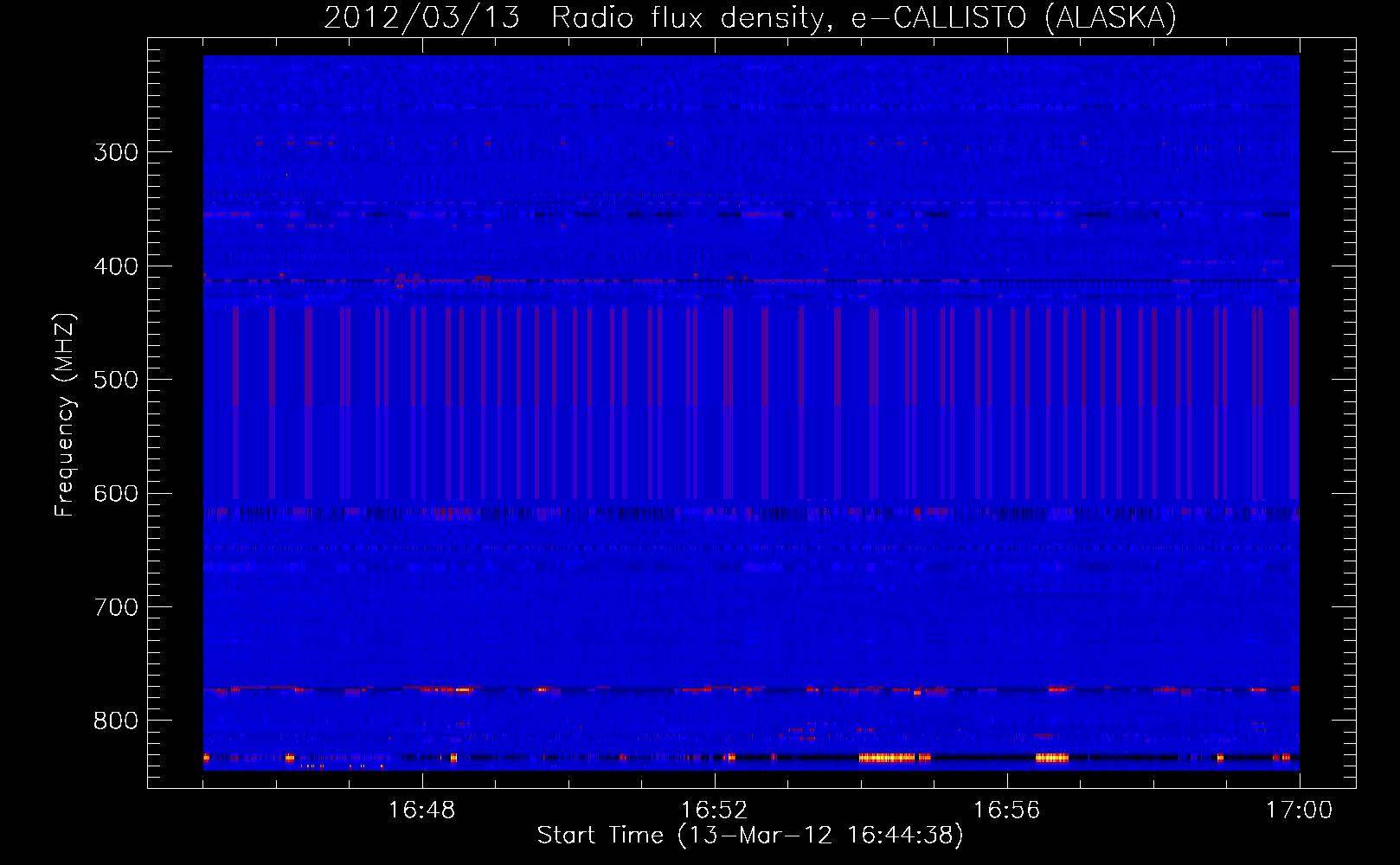This screenshot has height=865, width=1400.
Task: Click the 400 frequency tick label
Action: (116, 266)
